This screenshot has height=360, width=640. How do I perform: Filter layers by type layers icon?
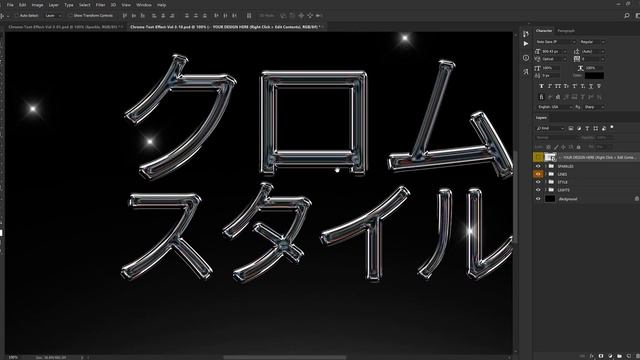(x=587, y=129)
